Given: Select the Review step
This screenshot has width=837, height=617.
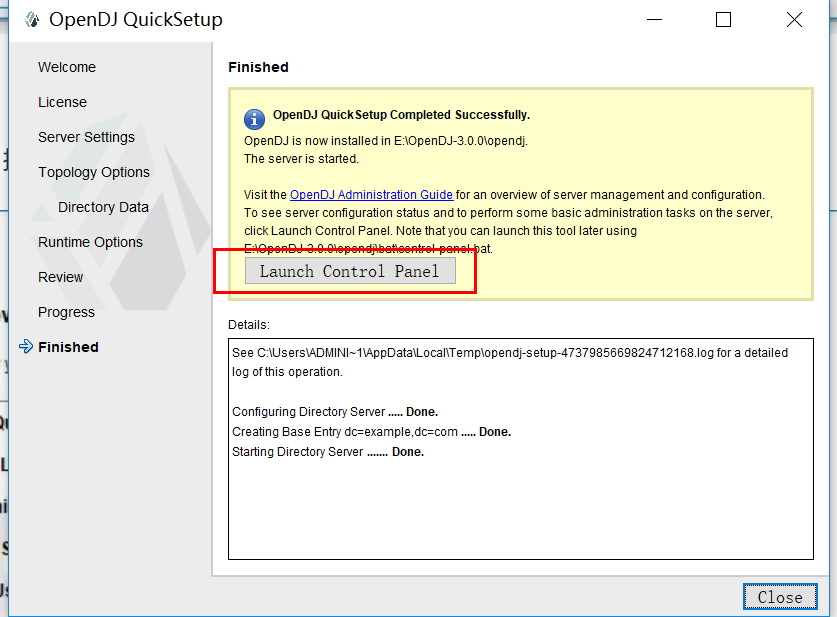Looking at the screenshot, I should coord(61,277).
